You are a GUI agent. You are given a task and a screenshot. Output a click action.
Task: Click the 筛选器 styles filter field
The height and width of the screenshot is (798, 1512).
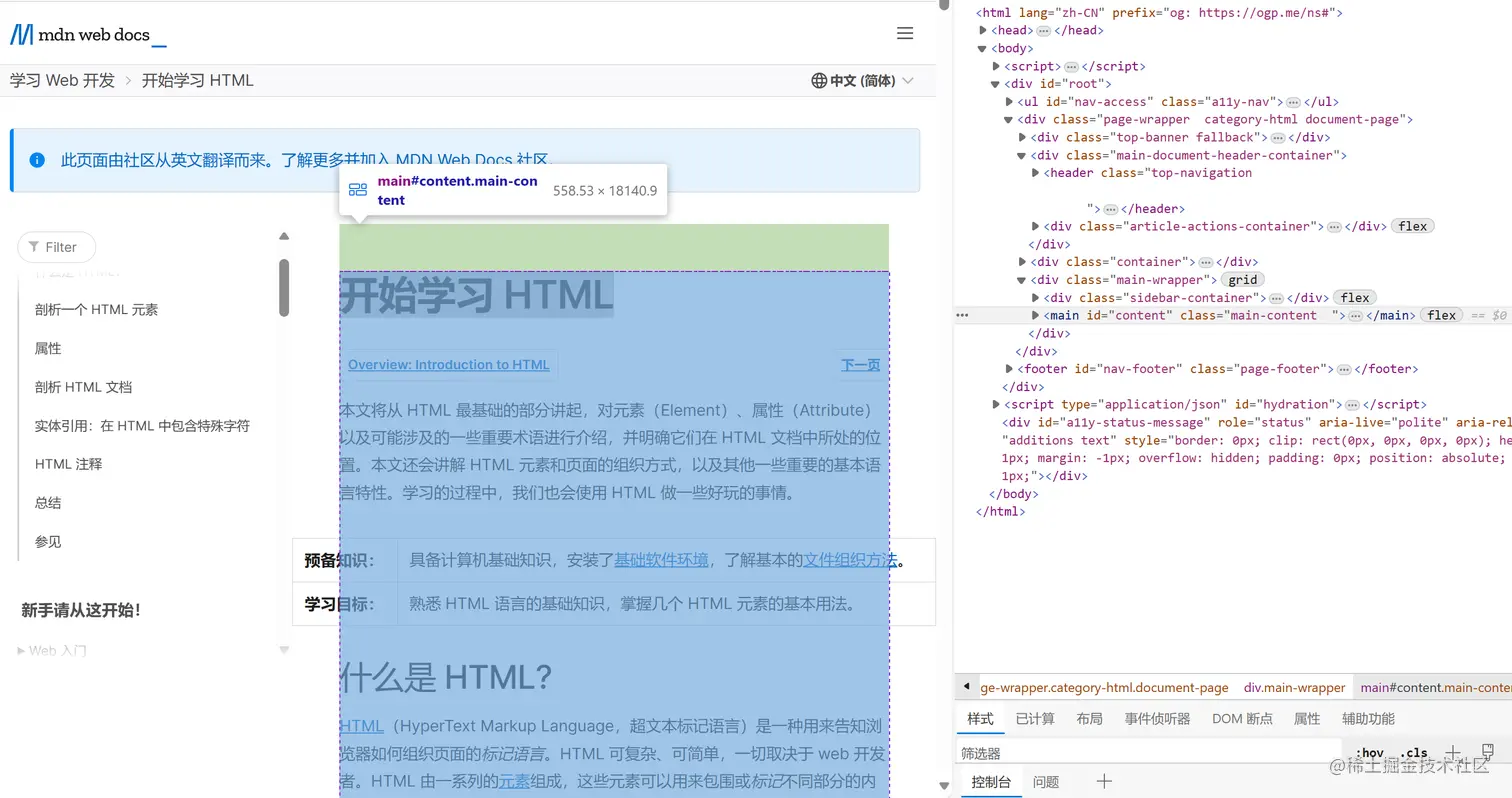tap(1148, 753)
